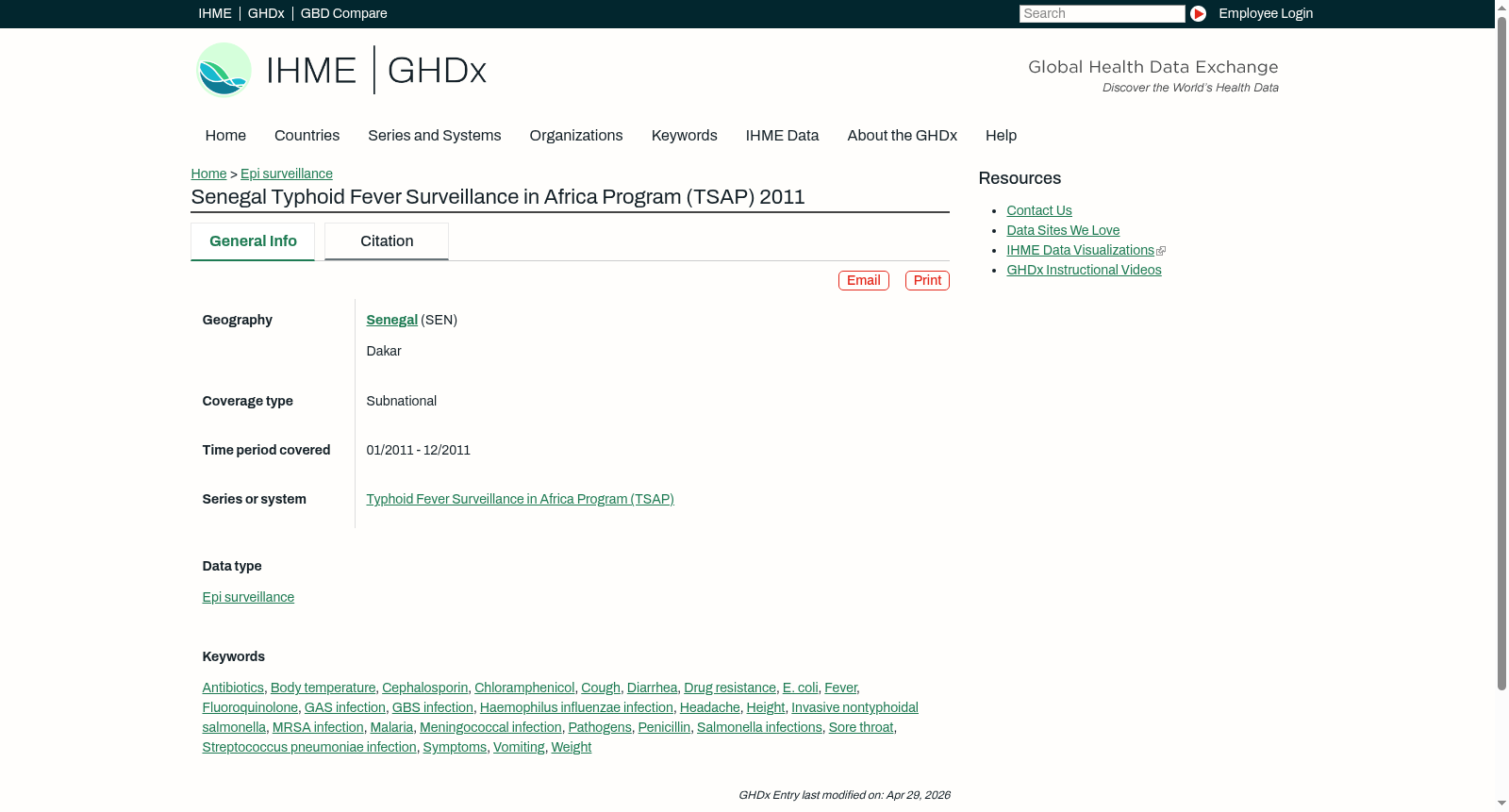The height and width of the screenshot is (812, 1509).
Task: Click the GBS infection keyword
Action: (433, 707)
